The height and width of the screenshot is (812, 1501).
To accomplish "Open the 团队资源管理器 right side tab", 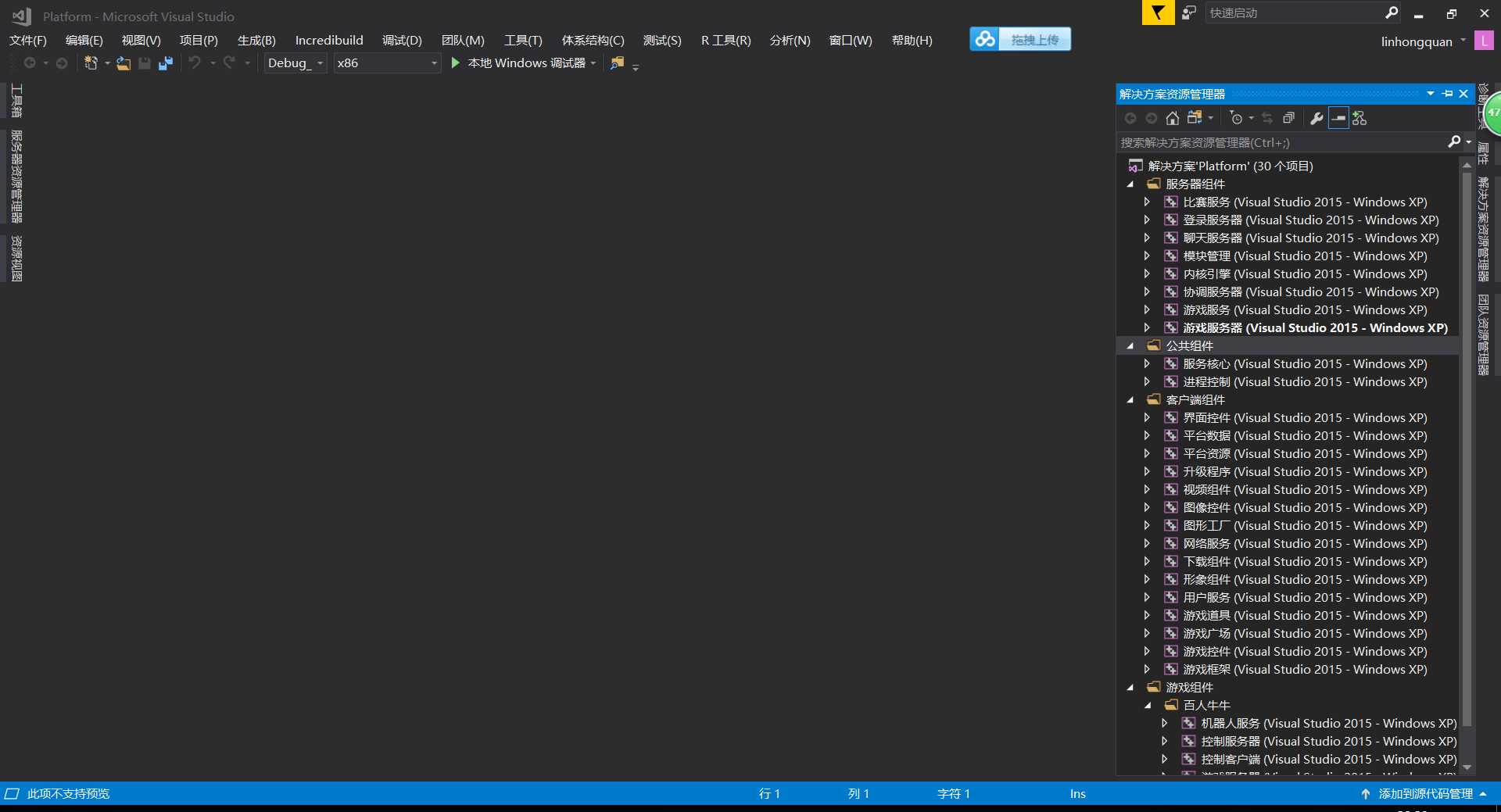I will coord(1483,334).
